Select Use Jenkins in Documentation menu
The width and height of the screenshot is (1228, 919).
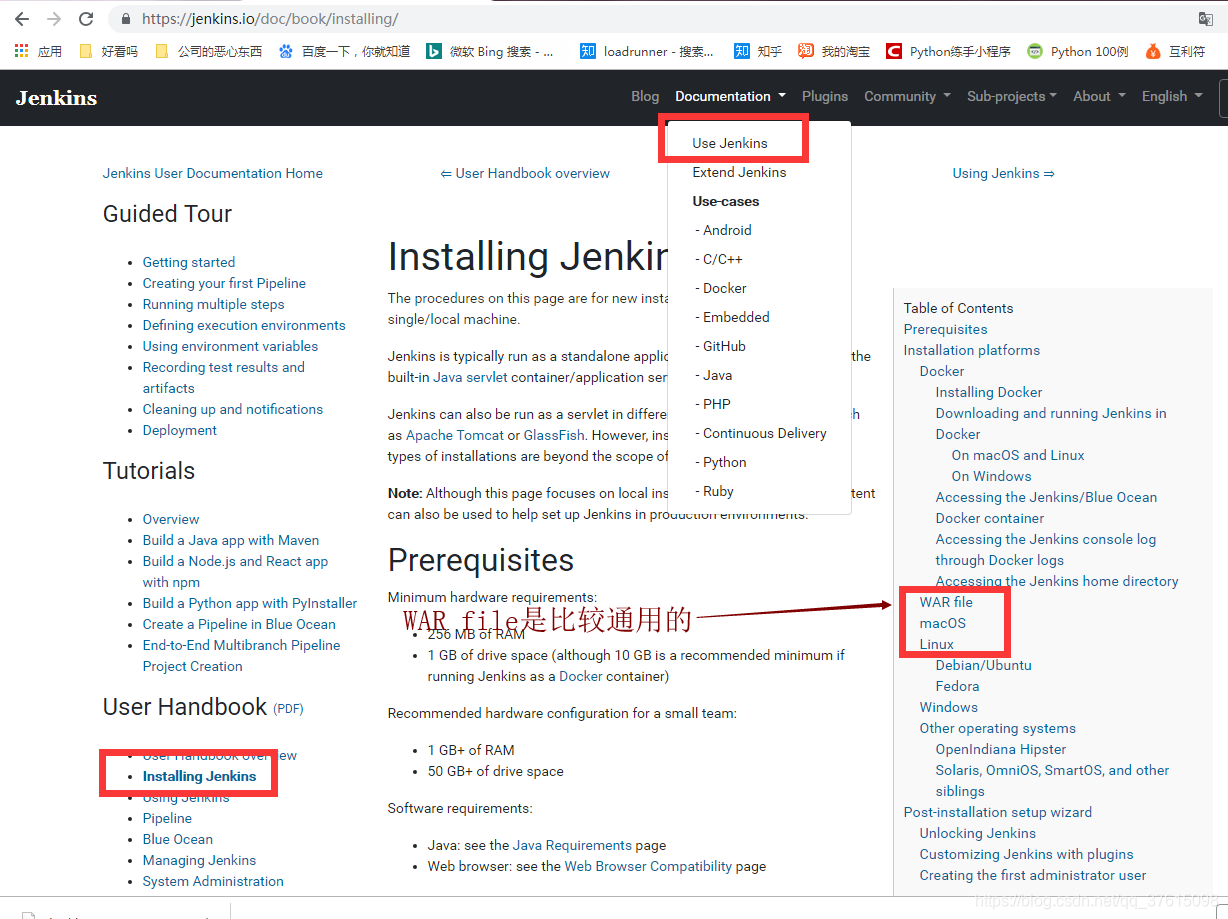pos(730,143)
